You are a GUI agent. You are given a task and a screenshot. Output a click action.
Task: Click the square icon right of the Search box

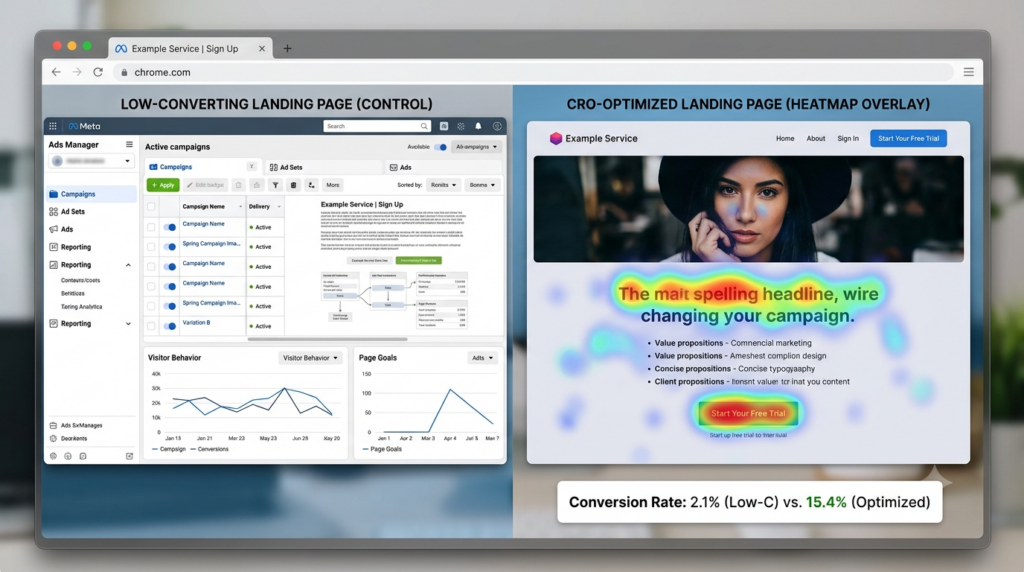[444, 126]
